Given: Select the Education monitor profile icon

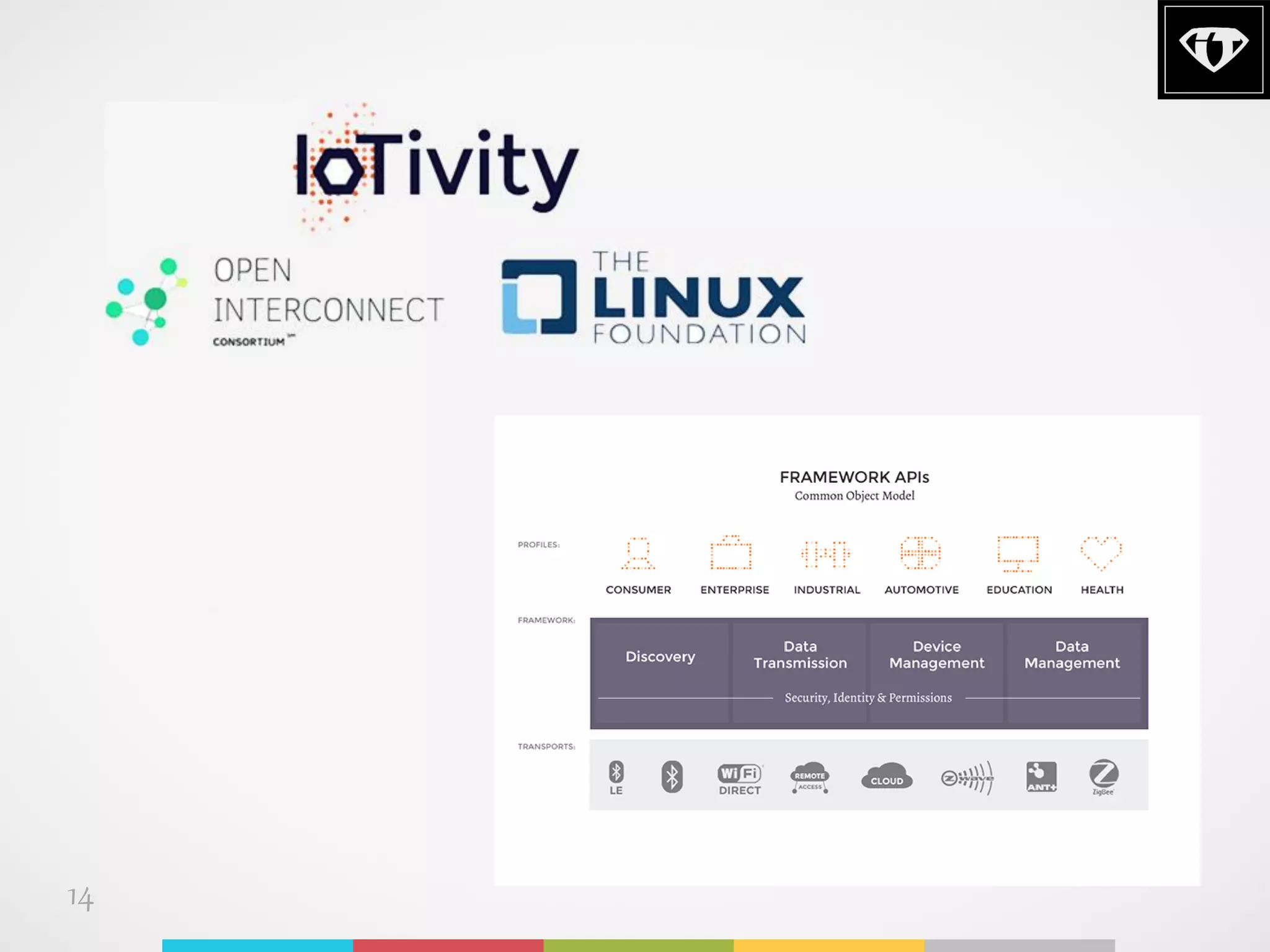Looking at the screenshot, I should pyautogui.click(x=1018, y=553).
